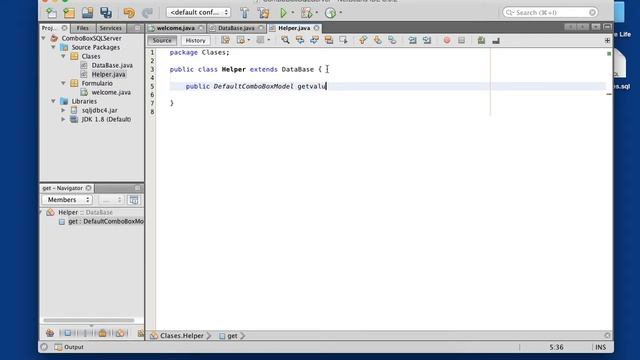Click the Build Project hammer icon
Image resolution: width=640 pixels, height=360 pixels.
coord(244,13)
